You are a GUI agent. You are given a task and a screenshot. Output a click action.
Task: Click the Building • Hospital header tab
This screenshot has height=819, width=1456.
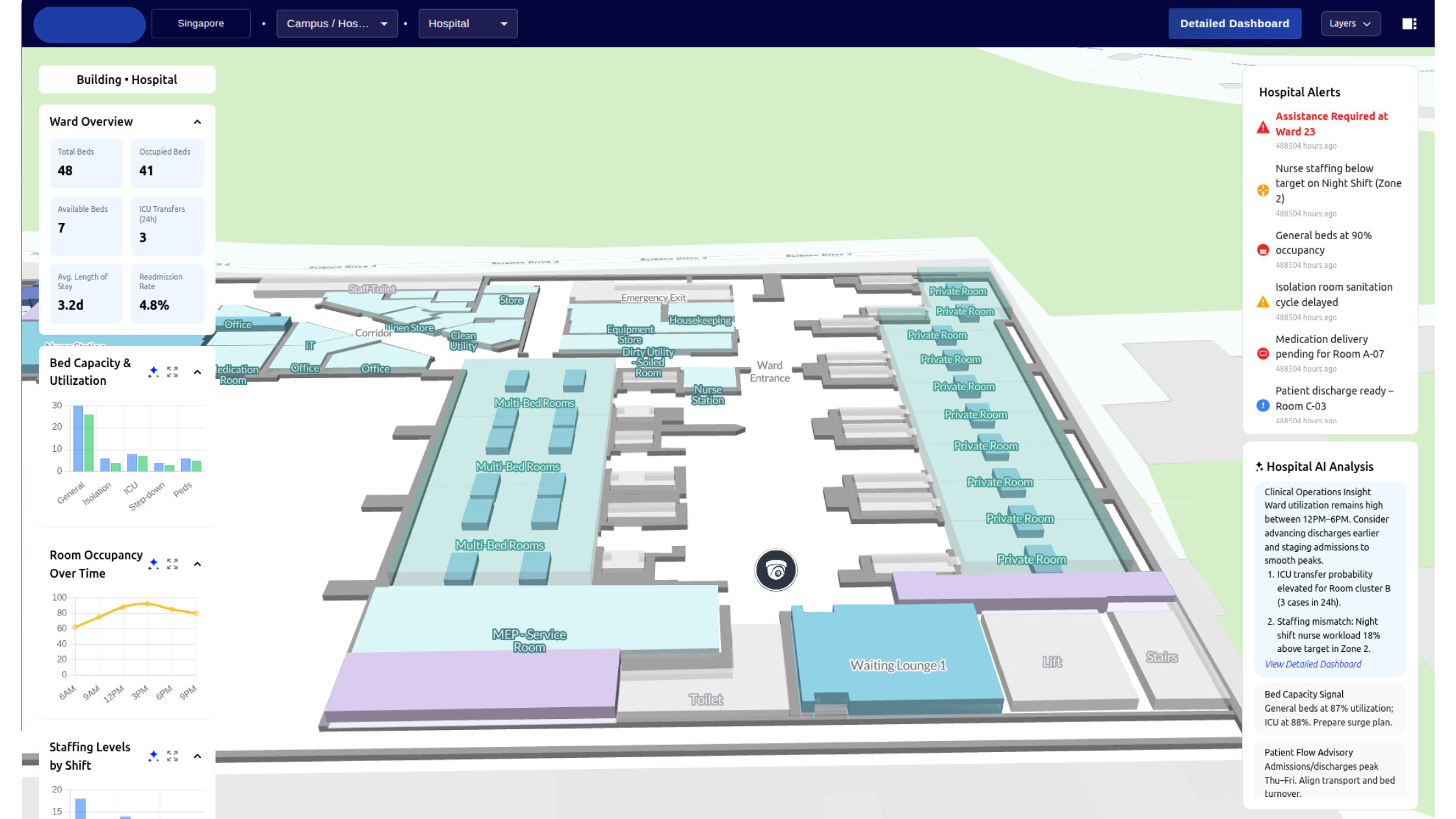pyautogui.click(x=127, y=79)
